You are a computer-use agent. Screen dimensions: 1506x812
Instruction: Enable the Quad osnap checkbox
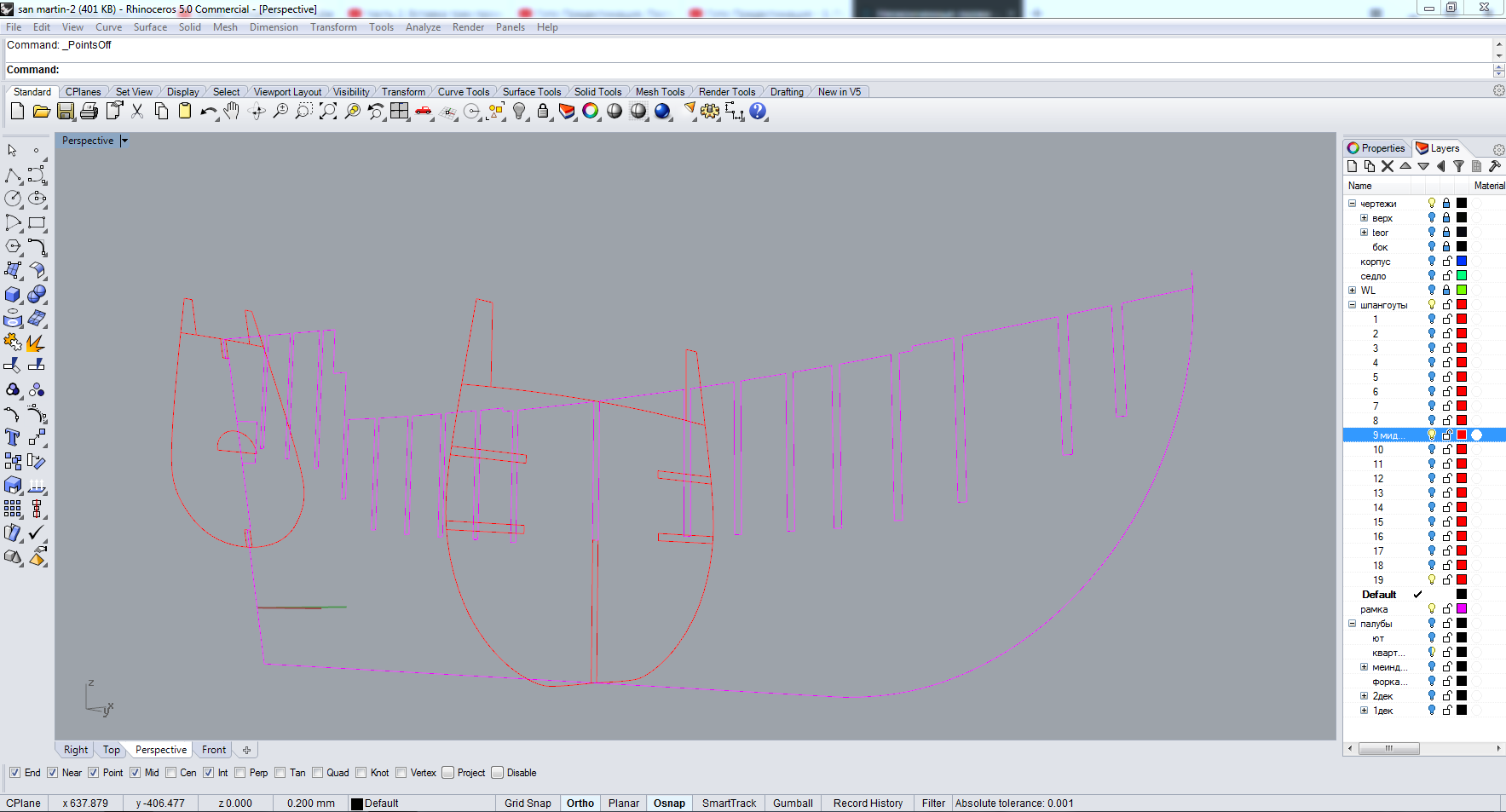tap(318, 773)
